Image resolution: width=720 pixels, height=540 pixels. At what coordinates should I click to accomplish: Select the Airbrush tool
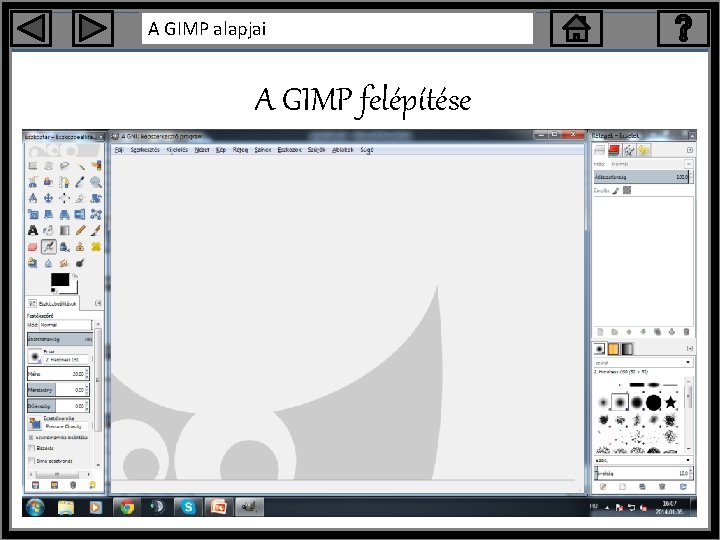(48, 247)
